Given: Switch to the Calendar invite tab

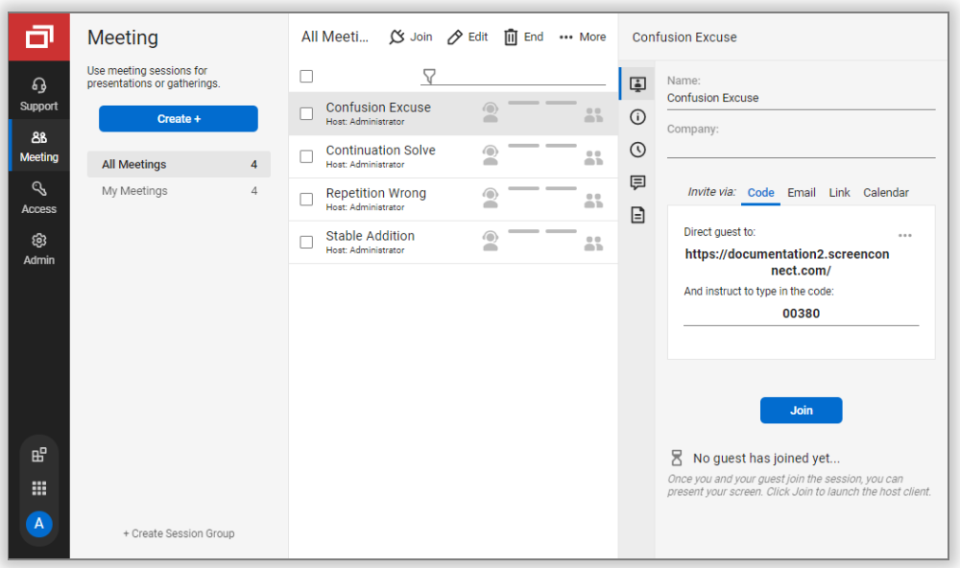Looking at the screenshot, I should [x=886, y=193].
